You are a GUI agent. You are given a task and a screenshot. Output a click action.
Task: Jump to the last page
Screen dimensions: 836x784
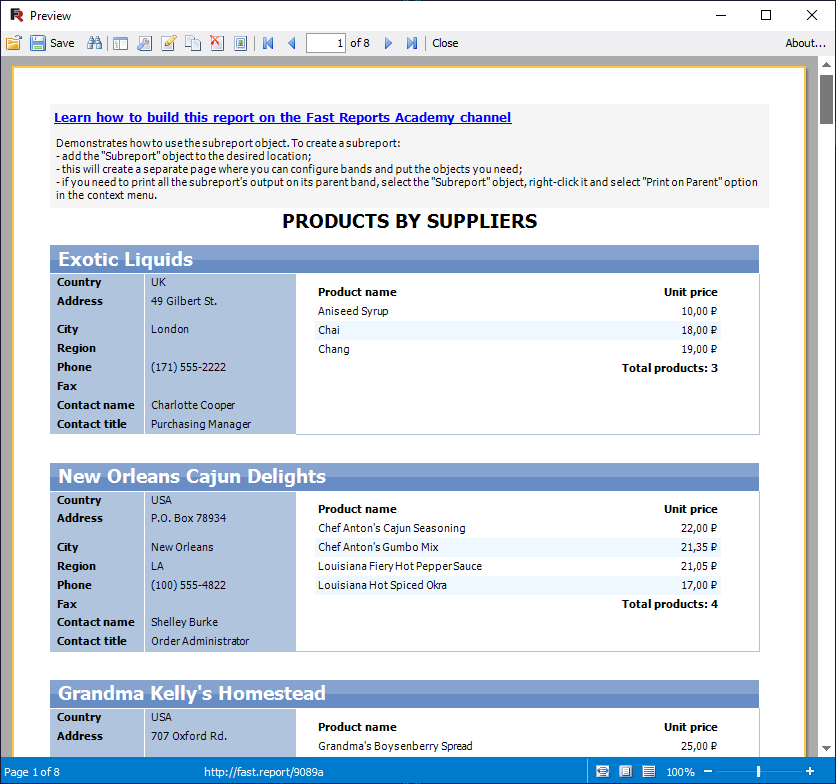point(412,43)
